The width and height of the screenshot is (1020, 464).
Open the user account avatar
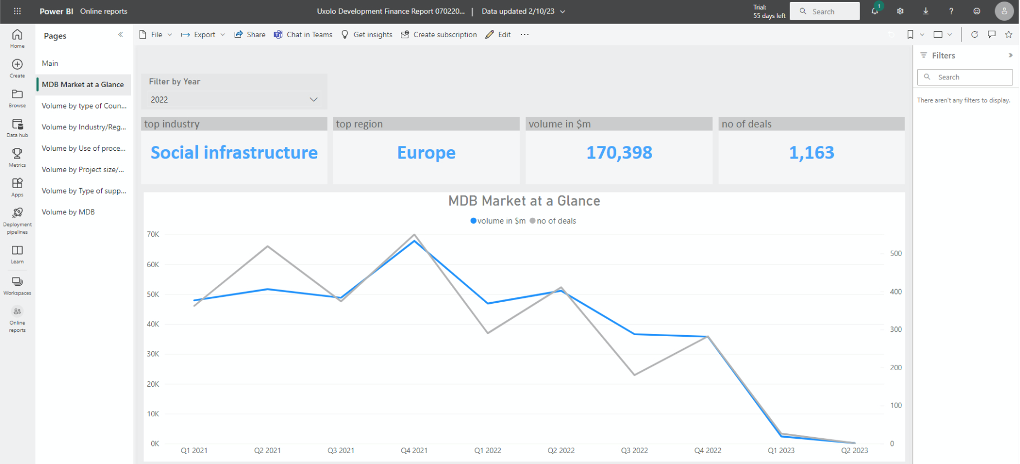click(x=1004, y=12)
